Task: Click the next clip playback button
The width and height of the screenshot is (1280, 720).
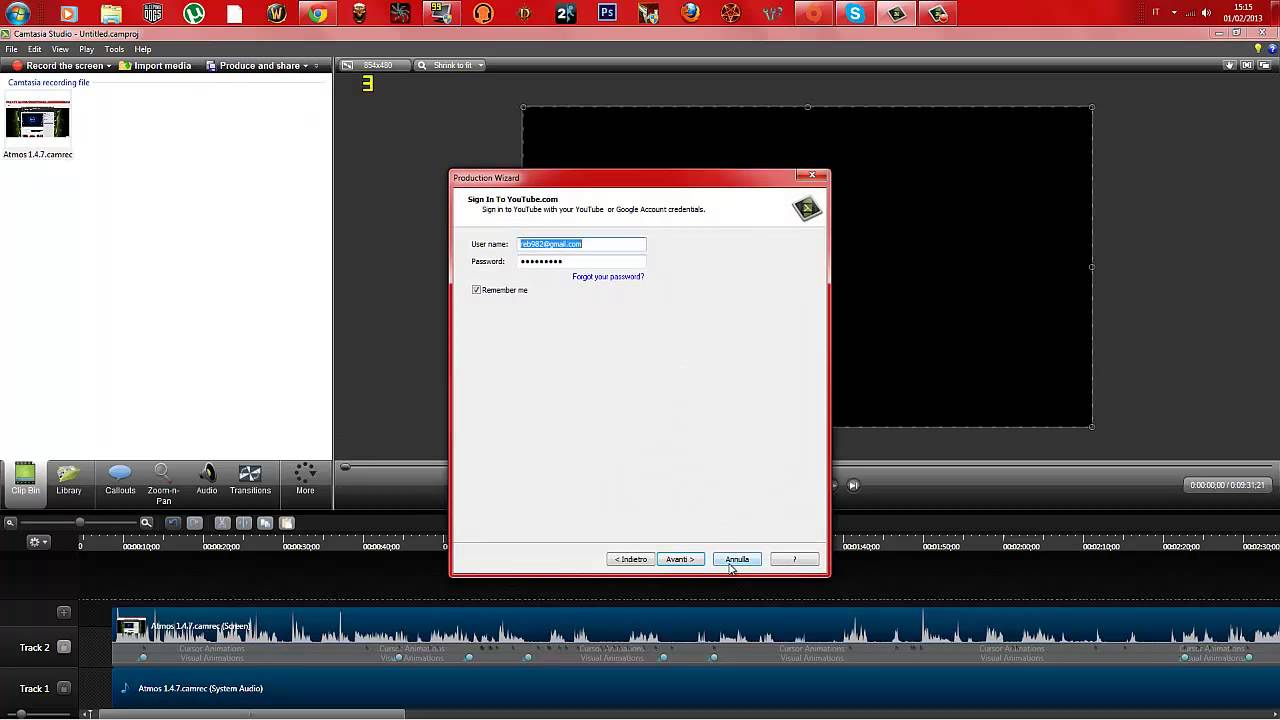Action: point(853,485)
